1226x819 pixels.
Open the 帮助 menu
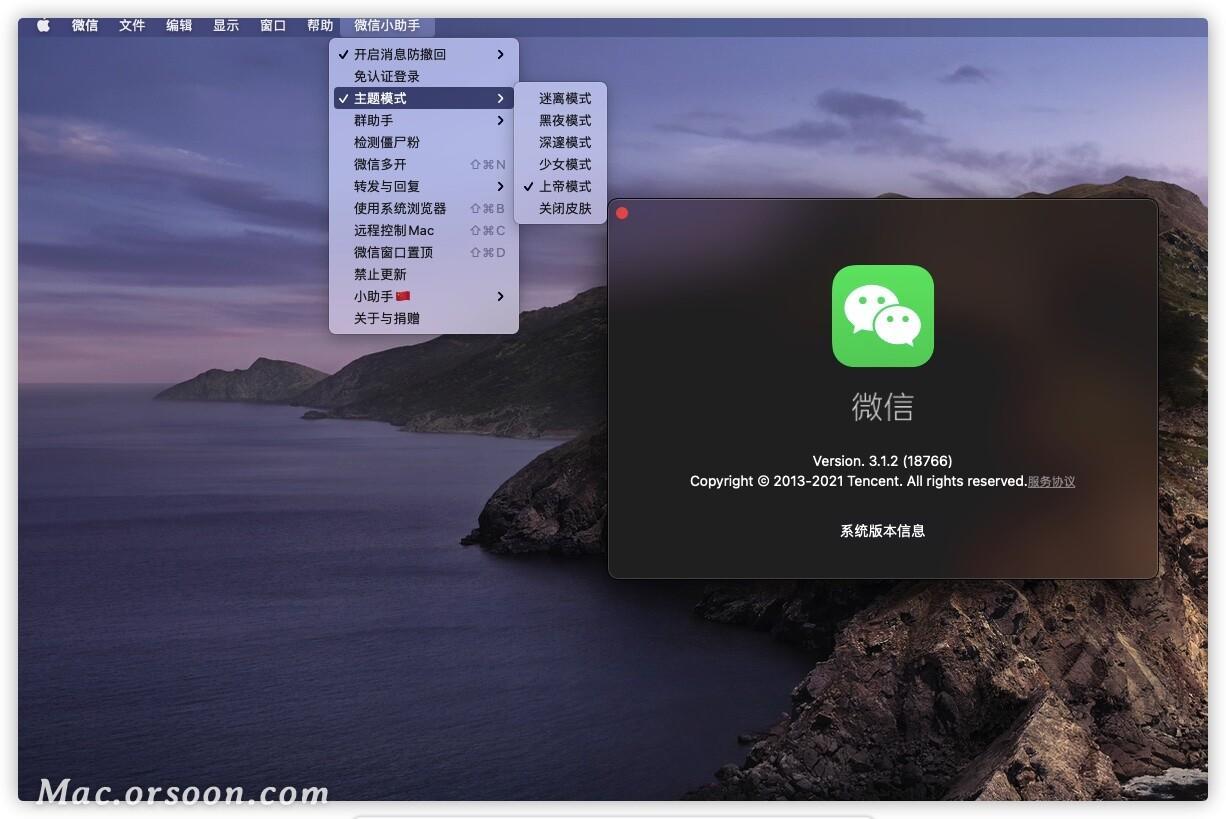[320, 25]
